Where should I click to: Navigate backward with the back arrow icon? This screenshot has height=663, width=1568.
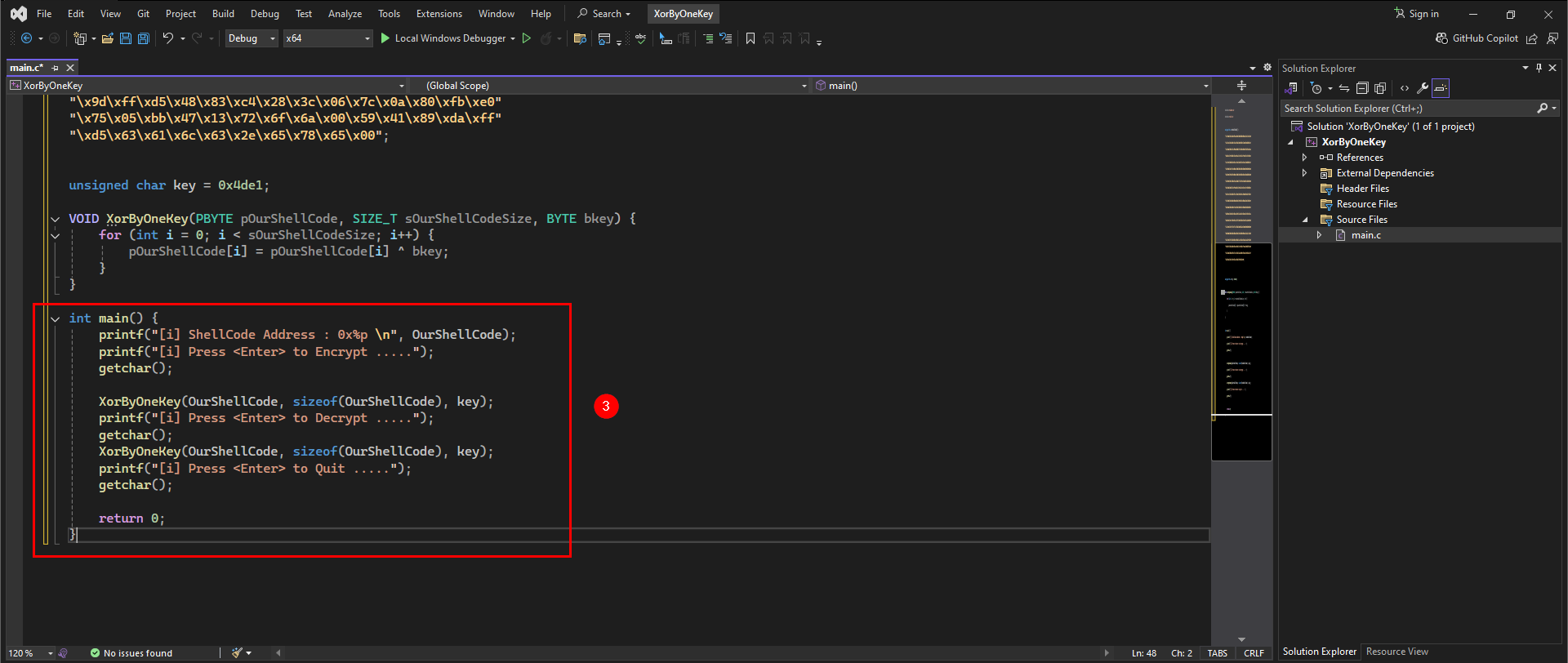[x=26, y=38]
